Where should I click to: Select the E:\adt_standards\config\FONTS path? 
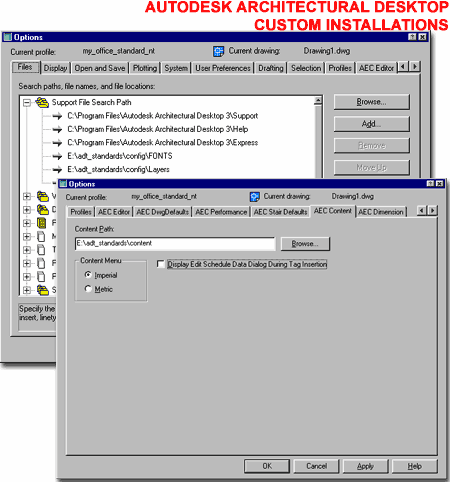pyautogui.click(x=120, y=156)
